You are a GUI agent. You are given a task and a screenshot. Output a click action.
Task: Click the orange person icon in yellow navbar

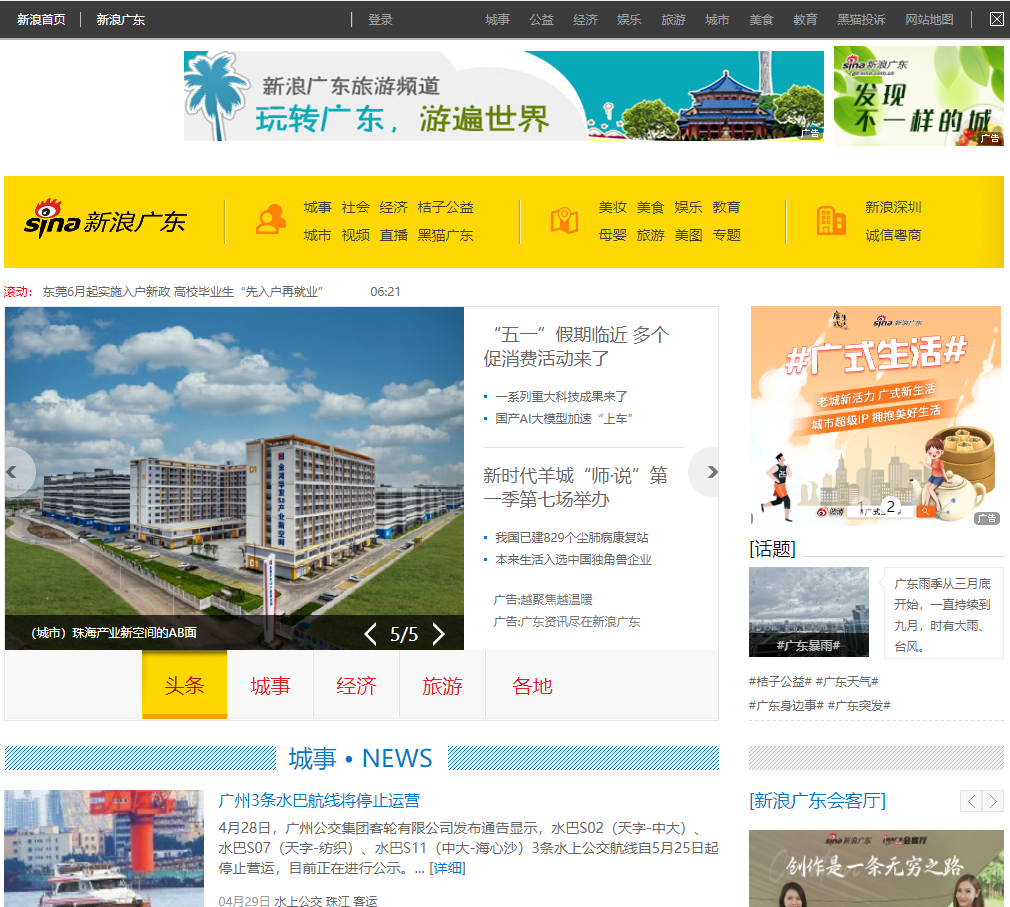click(x=271, y=220)
